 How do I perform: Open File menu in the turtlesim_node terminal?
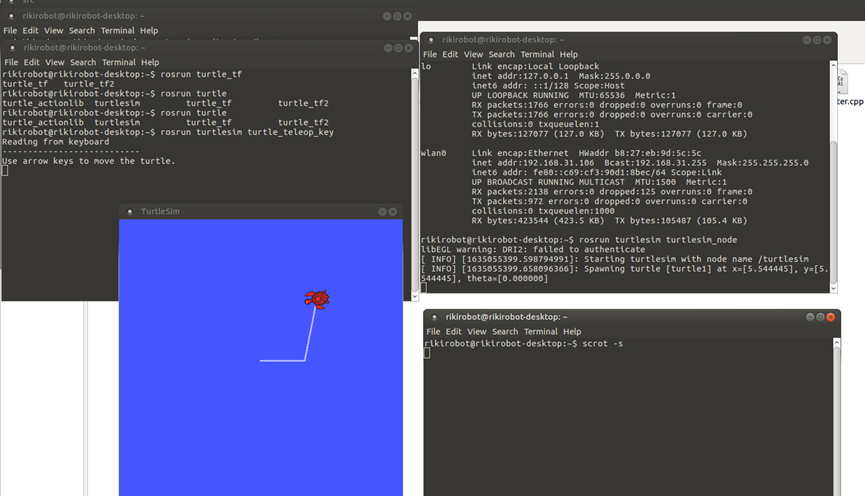point(430,54)
